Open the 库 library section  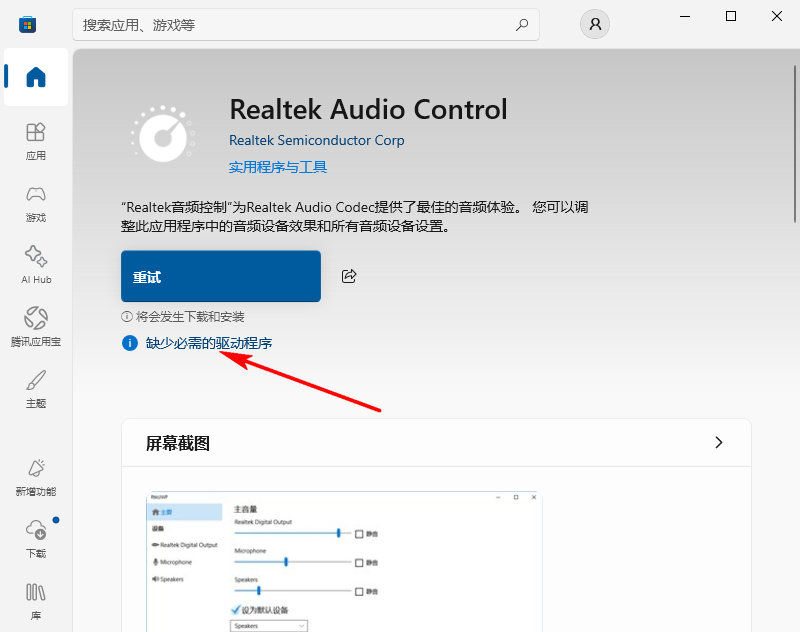click(36, 602)
